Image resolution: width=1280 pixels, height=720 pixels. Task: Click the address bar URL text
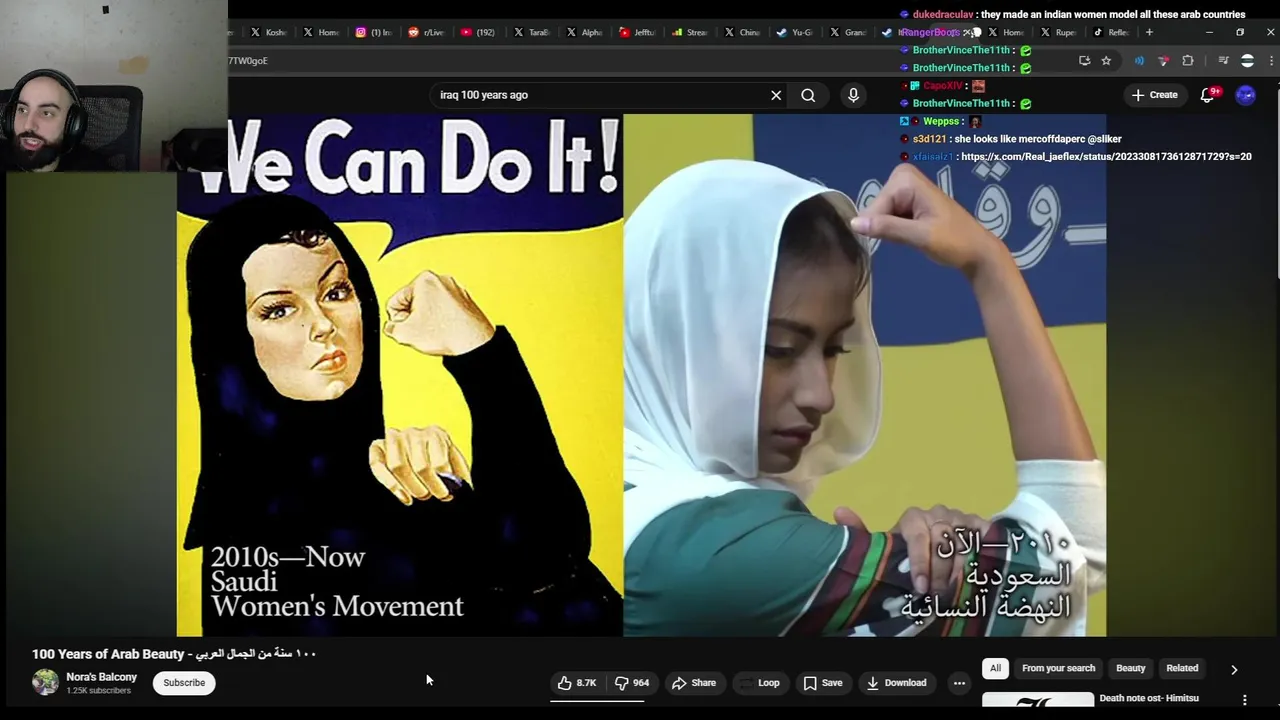click(248, 61)
